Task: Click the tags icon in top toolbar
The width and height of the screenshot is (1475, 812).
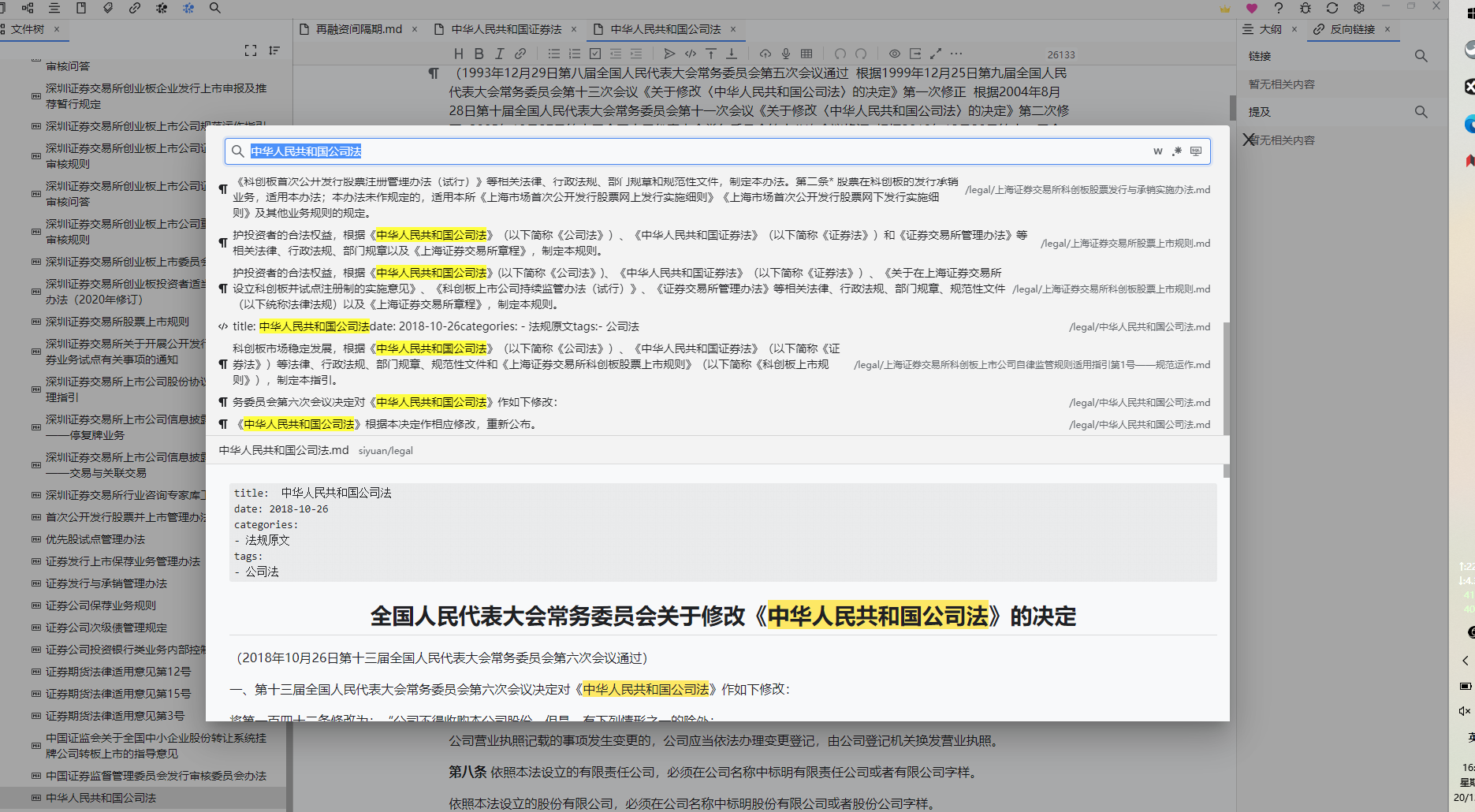Action: (x=108, y=8)
